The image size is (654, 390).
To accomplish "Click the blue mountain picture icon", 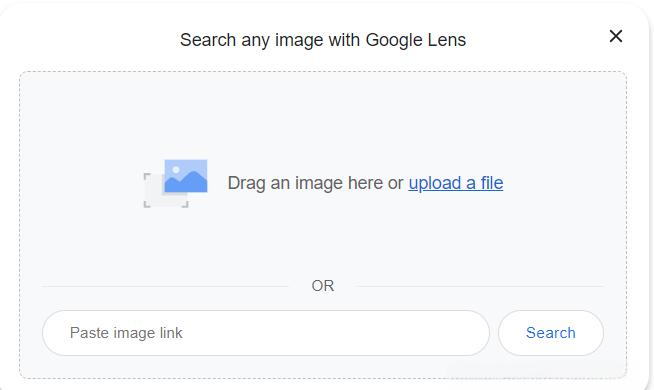I will point(186,176).
